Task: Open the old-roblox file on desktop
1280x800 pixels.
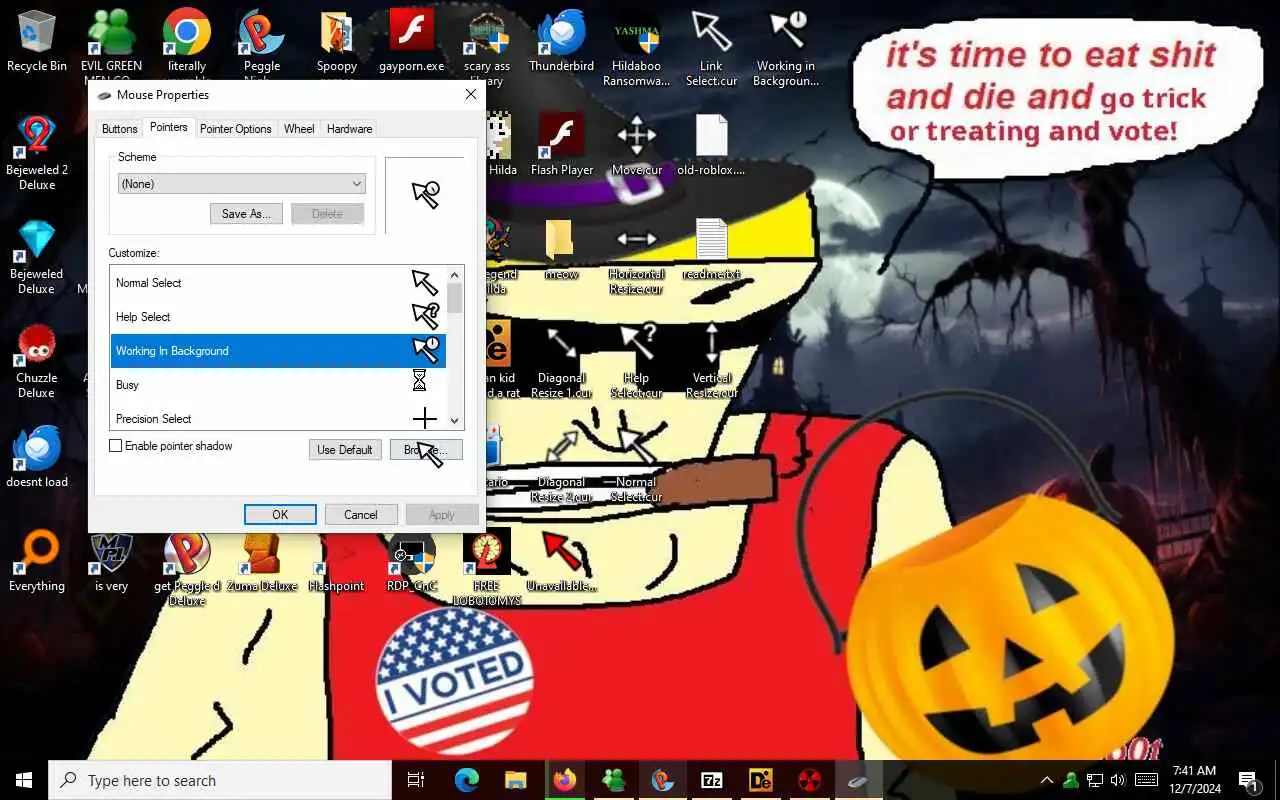Action: 711,145
